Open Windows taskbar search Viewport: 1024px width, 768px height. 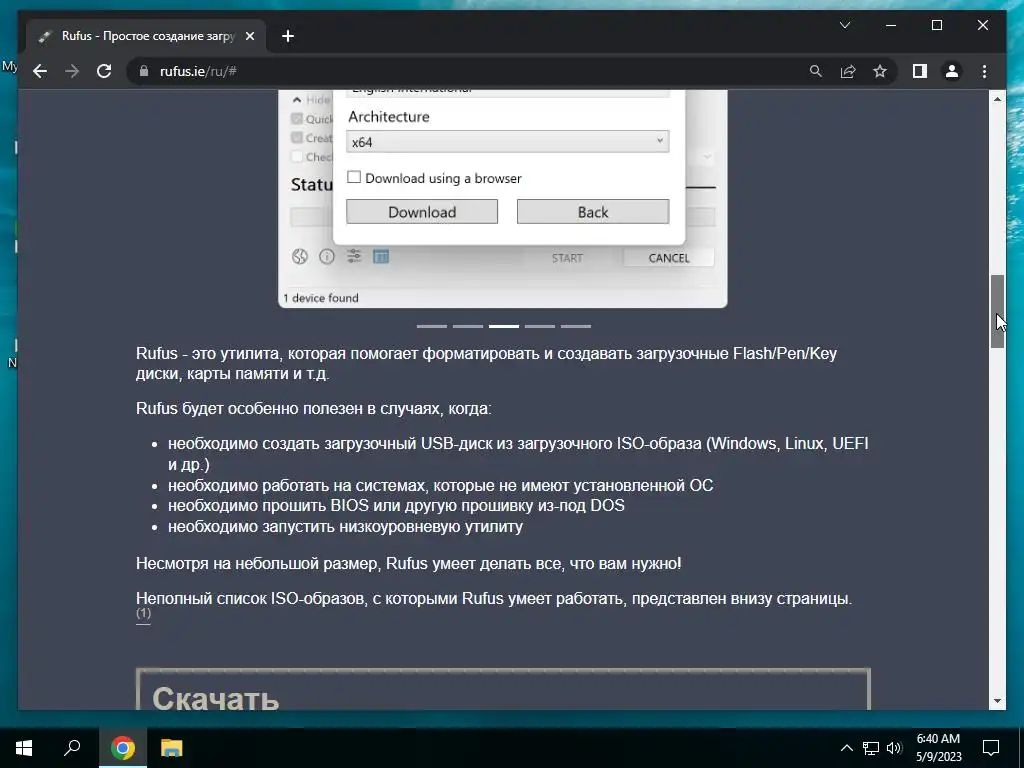point(72,748)
